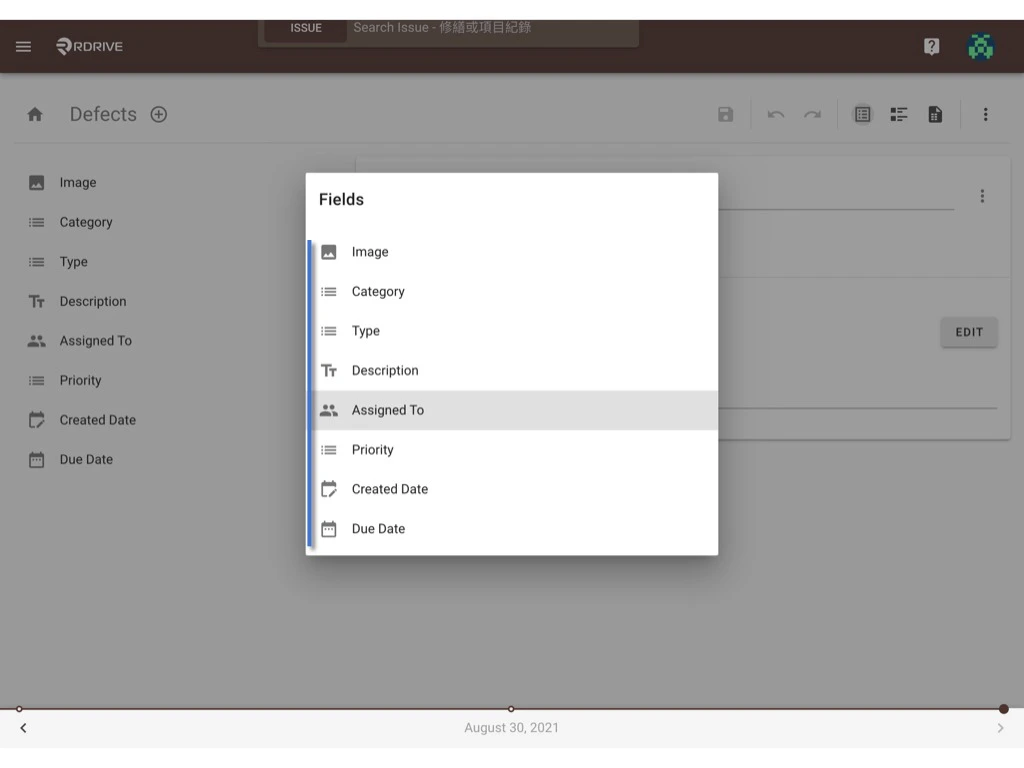
Task: Click the undo arrow icon
Action: pos(776,114)
